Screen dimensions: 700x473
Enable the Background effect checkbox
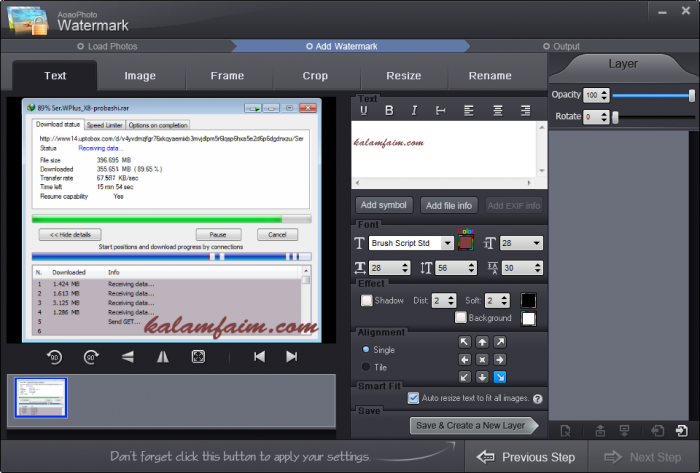tap(461, 317)
